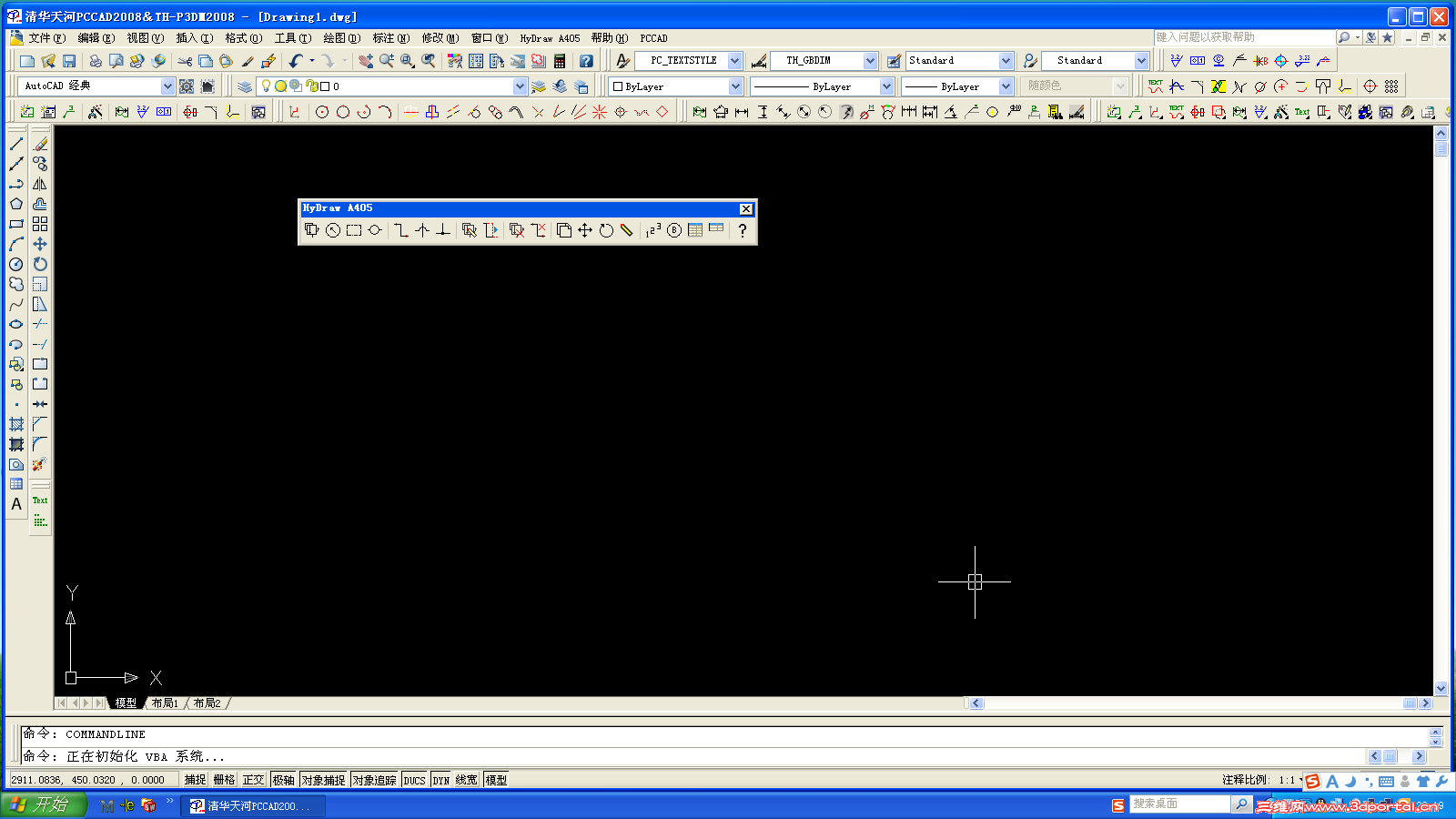Click the 搜索桌面 desktop search field
The width and height of the screenshot is (1456, 819).
(x=1179, y=804)
